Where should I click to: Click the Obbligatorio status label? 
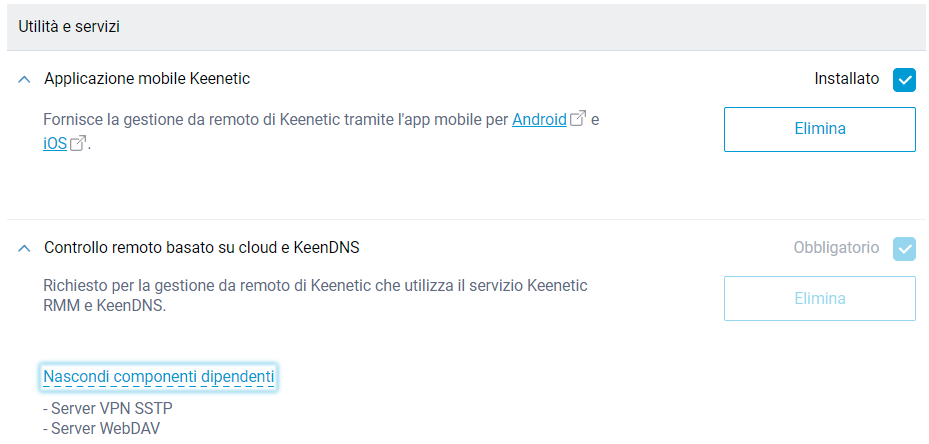(x=836, y=248)
